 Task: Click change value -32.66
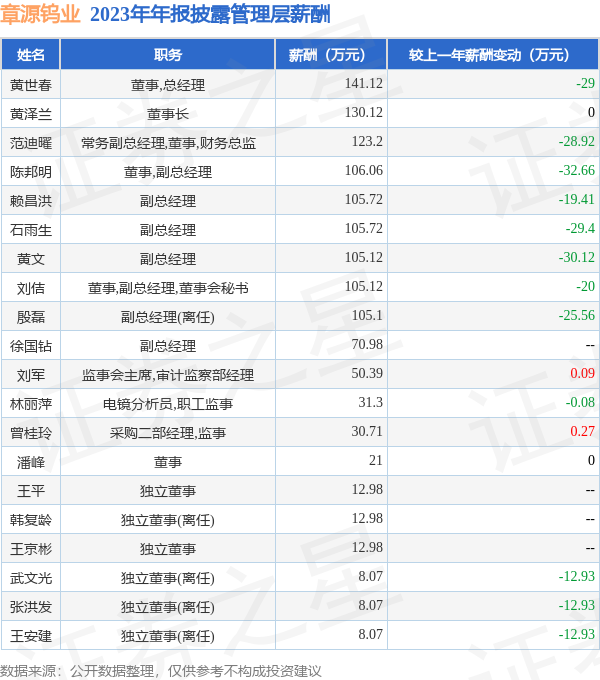pos(577,170)
